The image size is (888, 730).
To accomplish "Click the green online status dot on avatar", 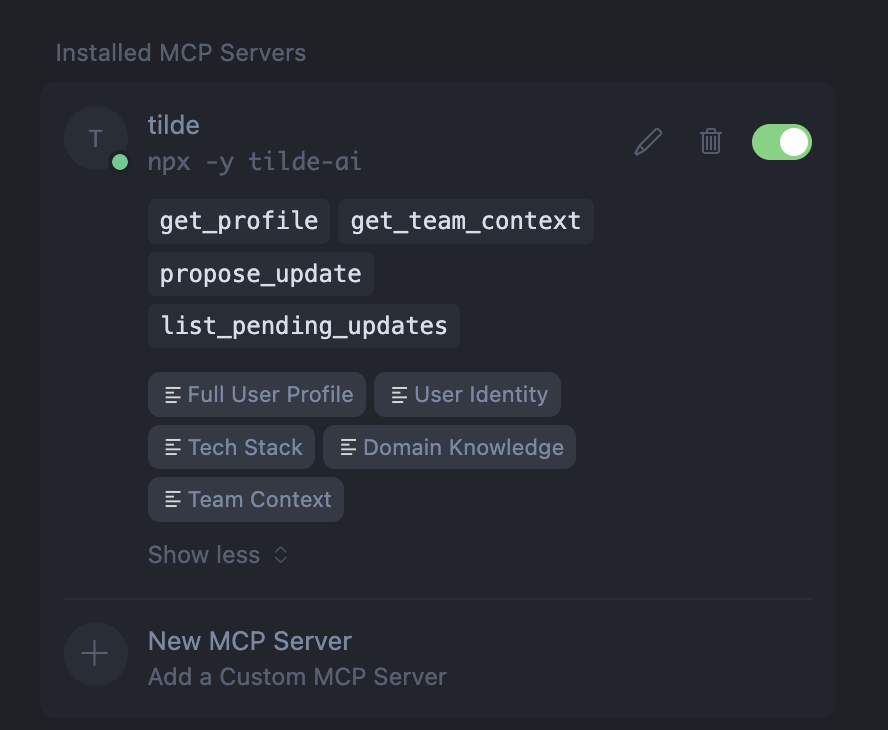I will pos(119,162).
